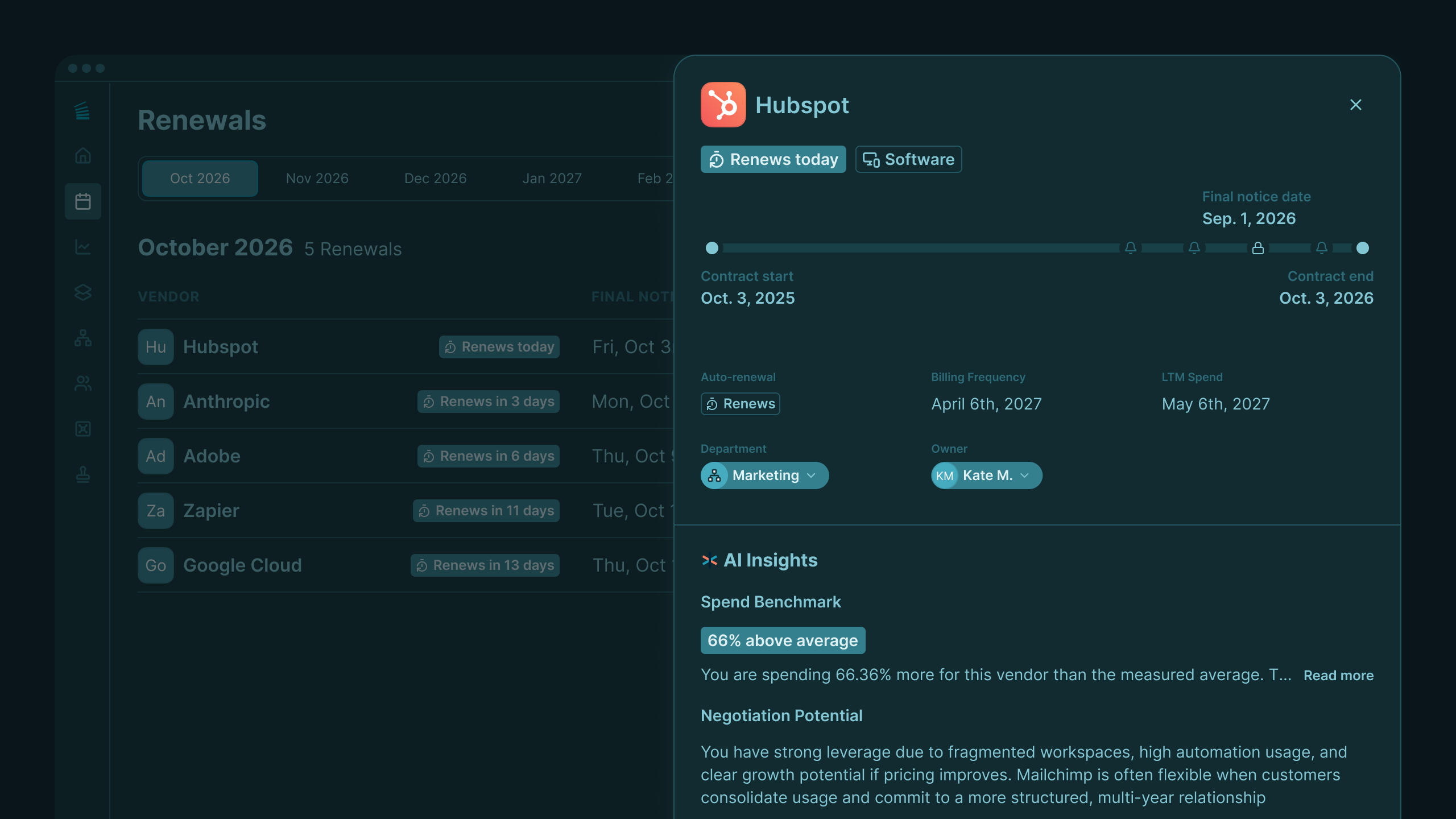Image resolution: width=1456 pixels, height=819 pixels.
Task: Close the Hubspot detail panel
Action: click(1355, 105)
